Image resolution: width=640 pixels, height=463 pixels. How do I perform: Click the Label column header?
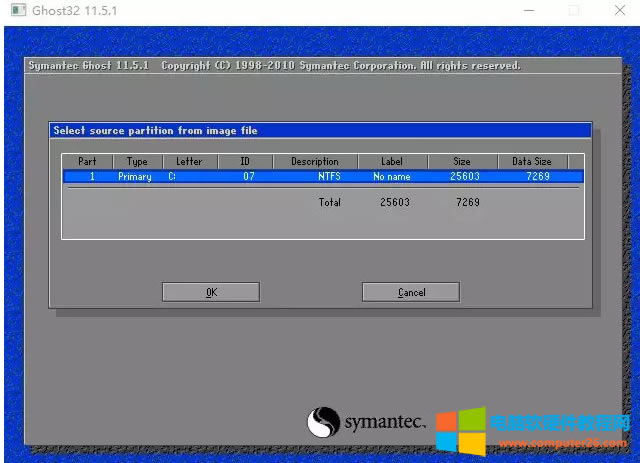392,161
